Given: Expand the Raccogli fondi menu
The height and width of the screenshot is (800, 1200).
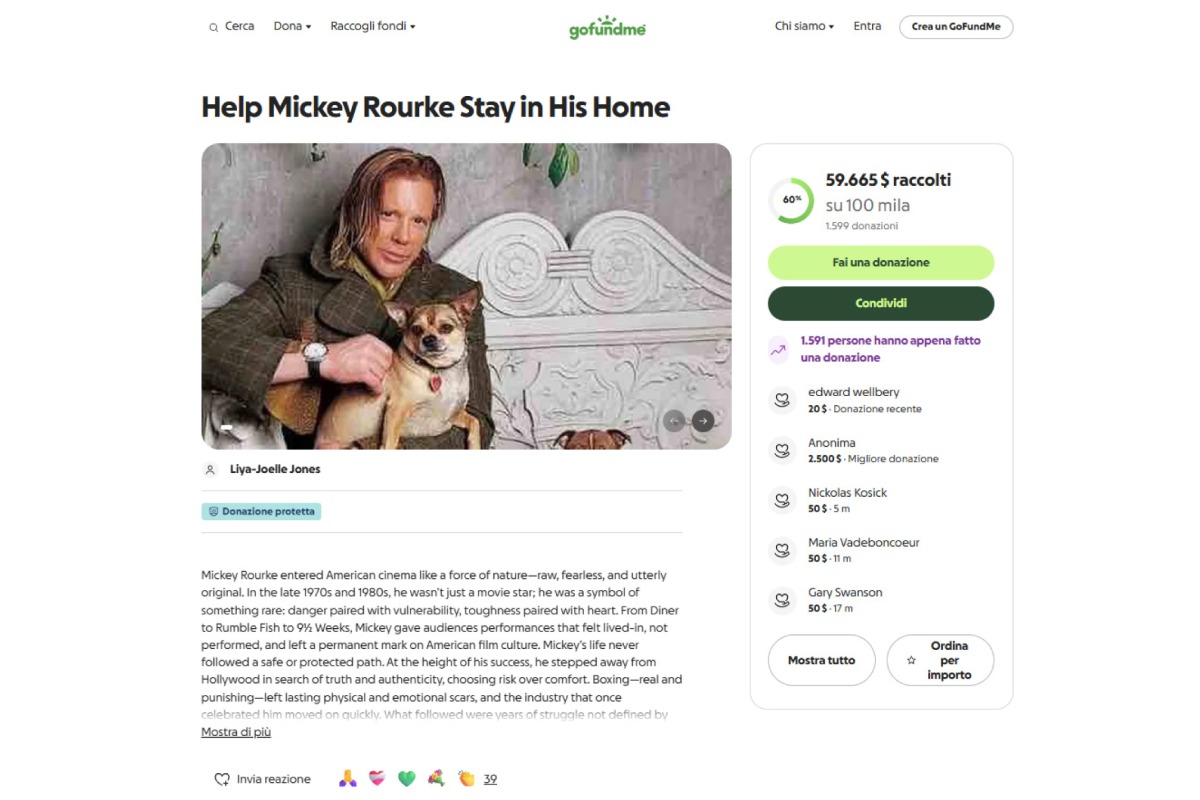Looking at the screenshot, I should [x=372, y=26].
